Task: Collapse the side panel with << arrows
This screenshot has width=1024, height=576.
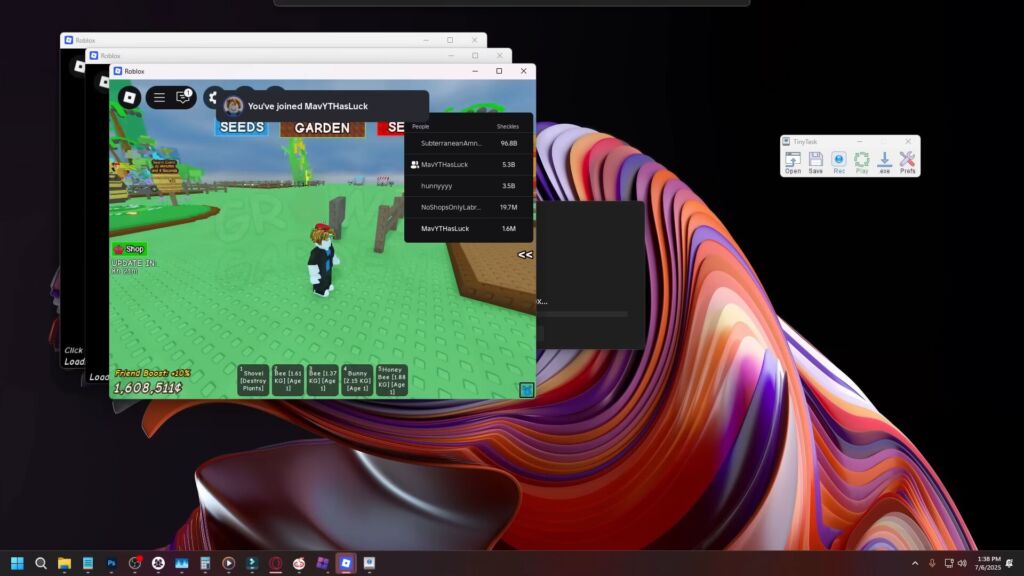Action: tap(525, 255)
